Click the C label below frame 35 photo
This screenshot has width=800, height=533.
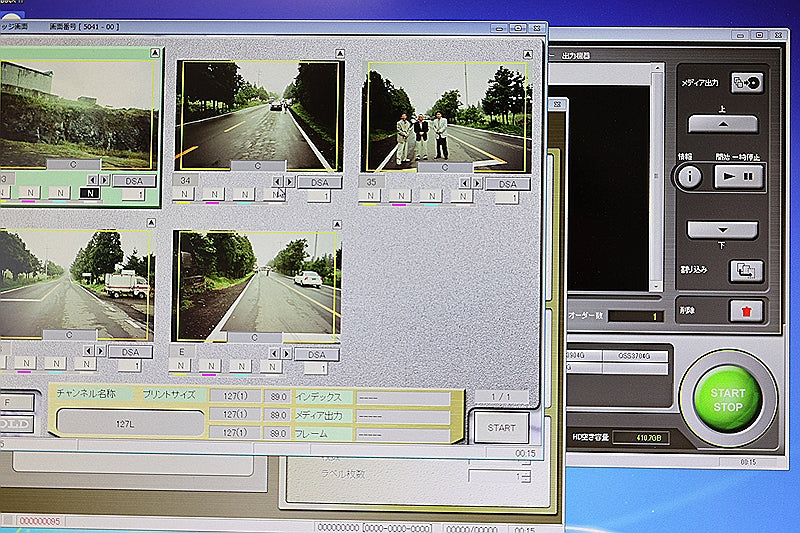point(445,167)
